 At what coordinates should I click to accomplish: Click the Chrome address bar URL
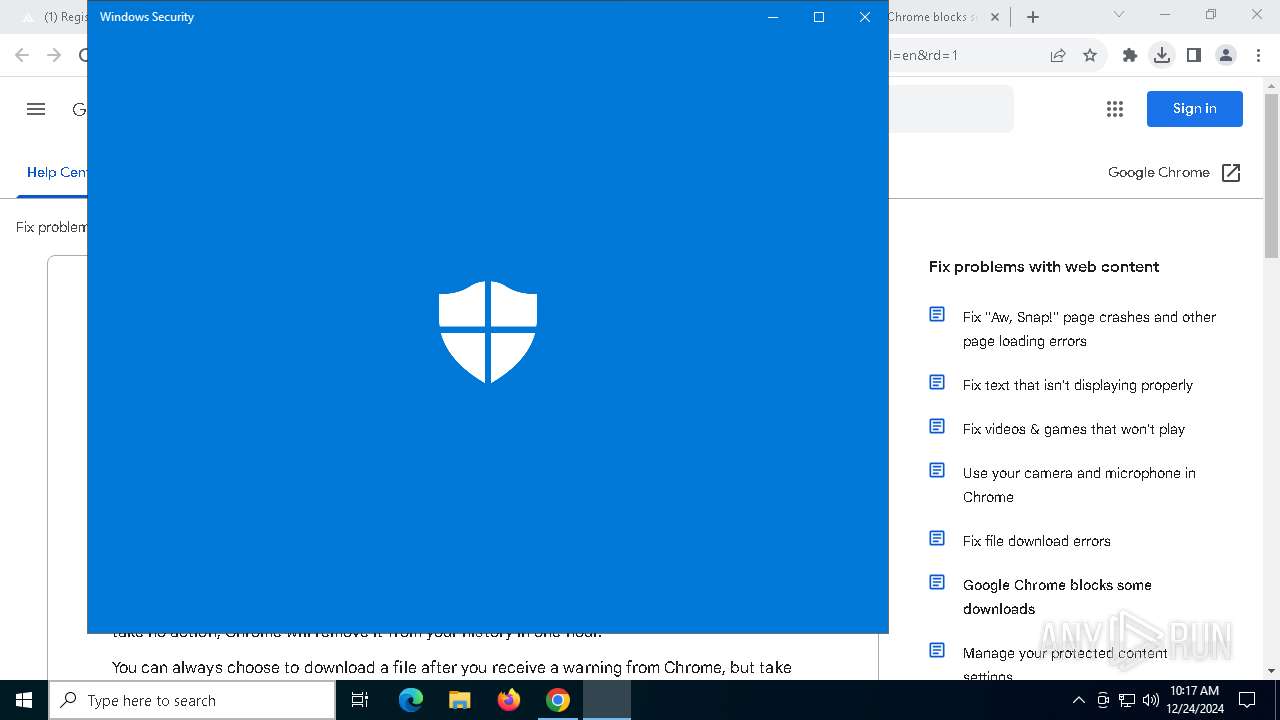coord(924,55)
